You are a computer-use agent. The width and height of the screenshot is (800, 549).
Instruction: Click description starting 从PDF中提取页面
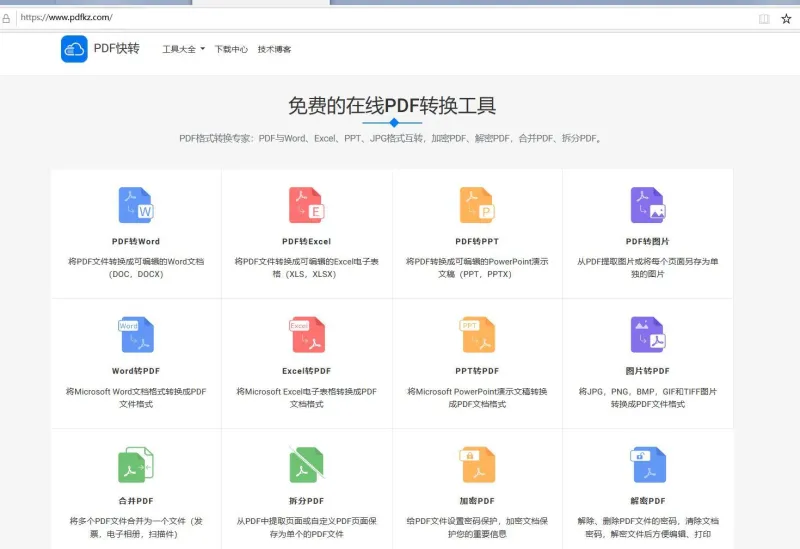pyautogui.click(x=307, y=528)
